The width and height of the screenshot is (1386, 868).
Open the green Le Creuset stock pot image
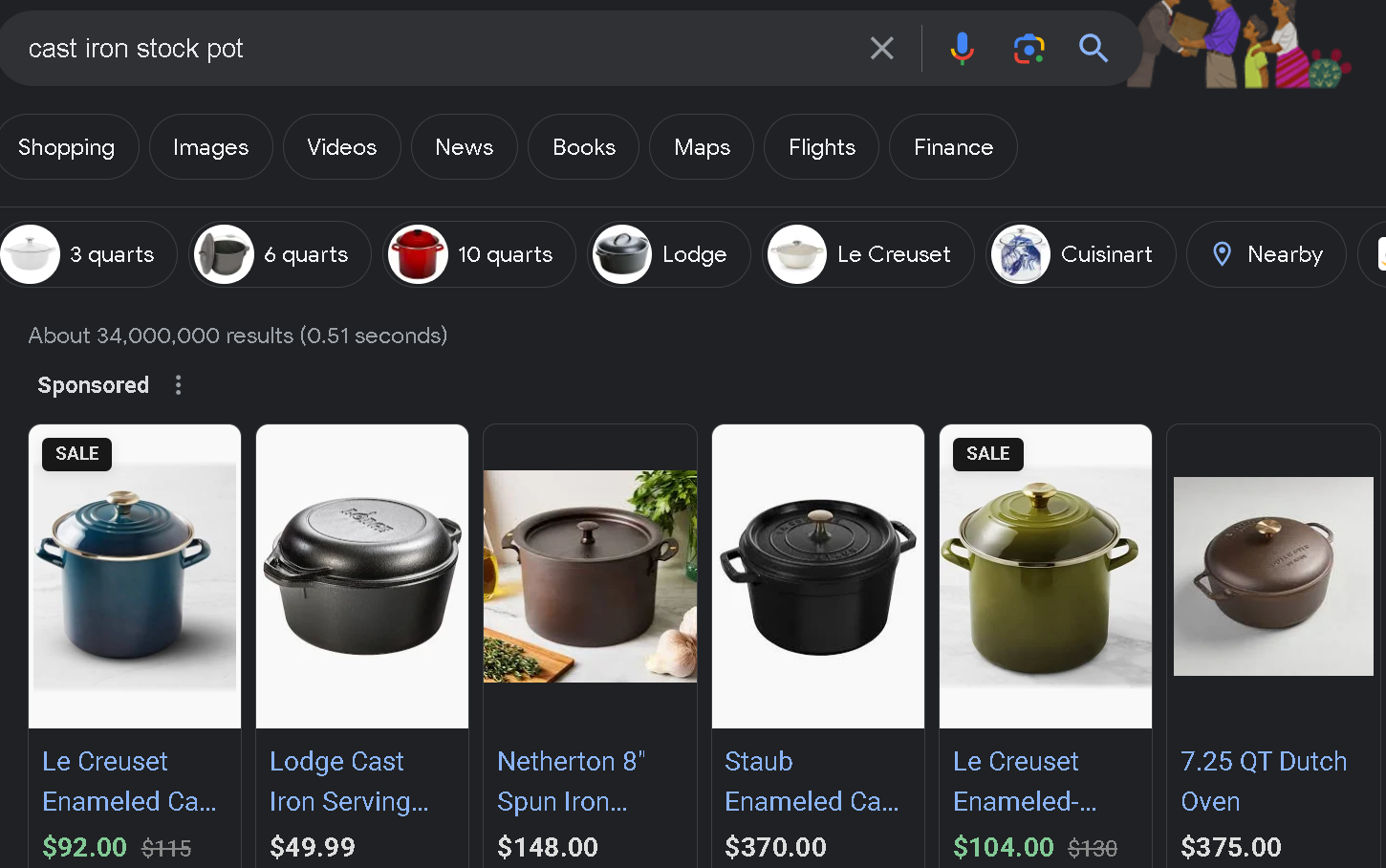(x=1046, y=576)
